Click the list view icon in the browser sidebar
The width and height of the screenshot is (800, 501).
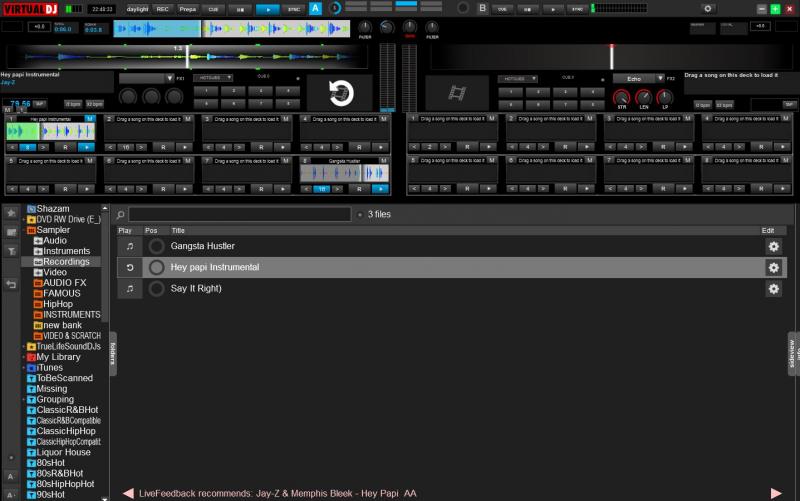click(11, 232)
